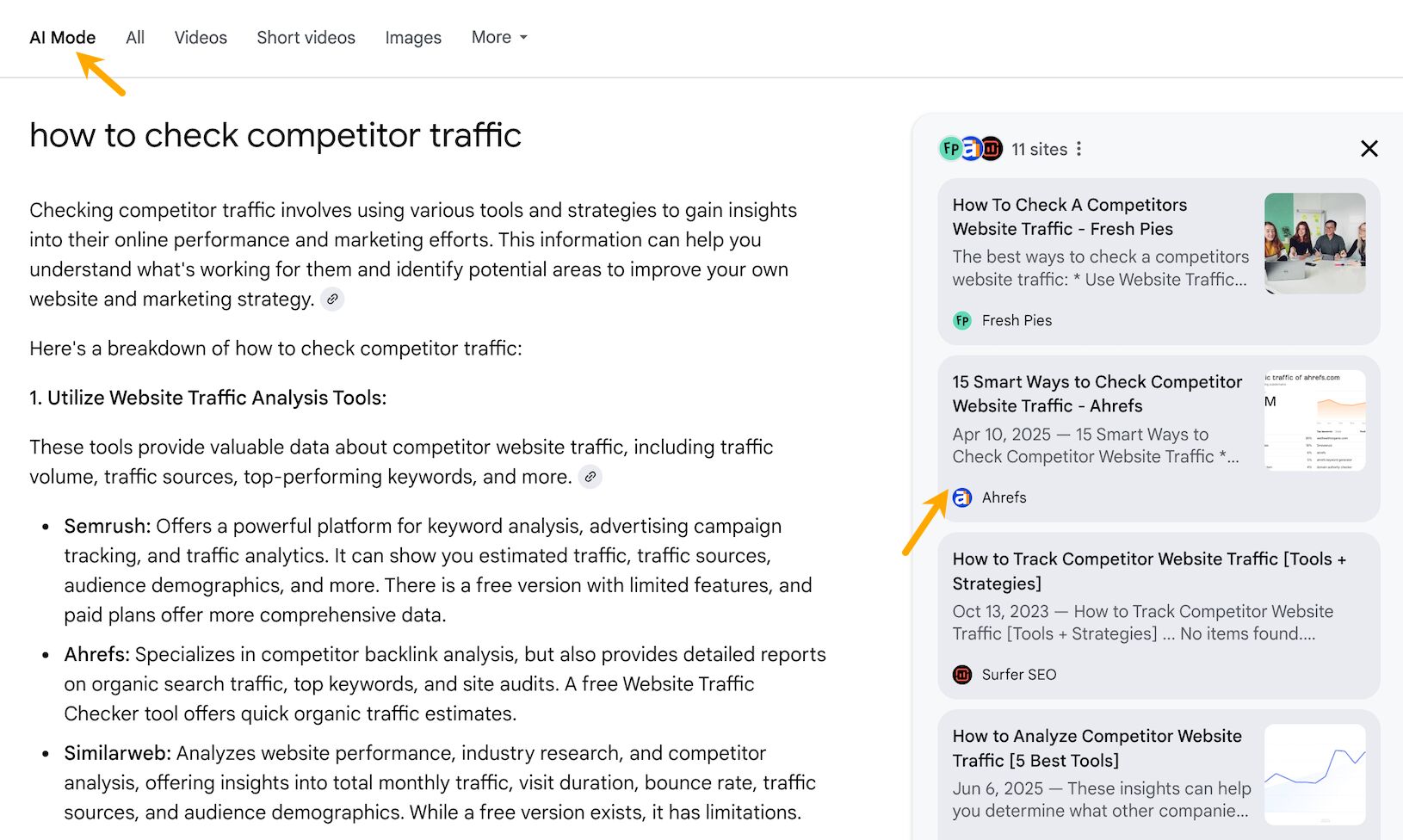Image resolution: width=1403 pixels, height=840 pixels.
Task: Click the link icon after the intro paragraph
Action: point(332,299)
